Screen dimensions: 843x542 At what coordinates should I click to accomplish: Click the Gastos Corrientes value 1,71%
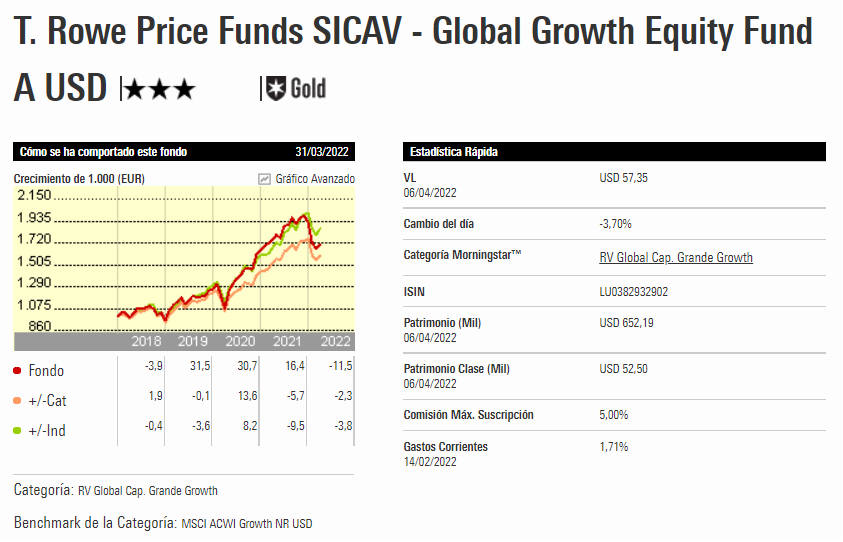click(x=613, y=447)
